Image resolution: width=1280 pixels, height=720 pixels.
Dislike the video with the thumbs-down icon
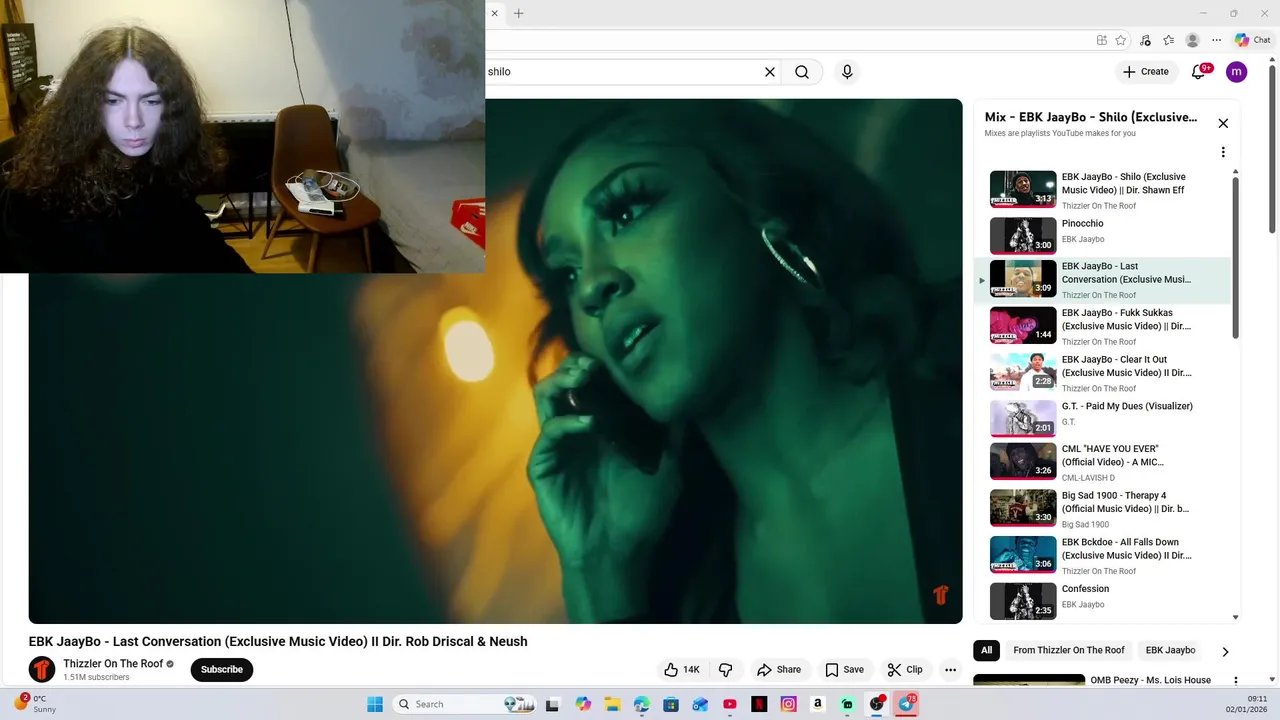point(726,670)
